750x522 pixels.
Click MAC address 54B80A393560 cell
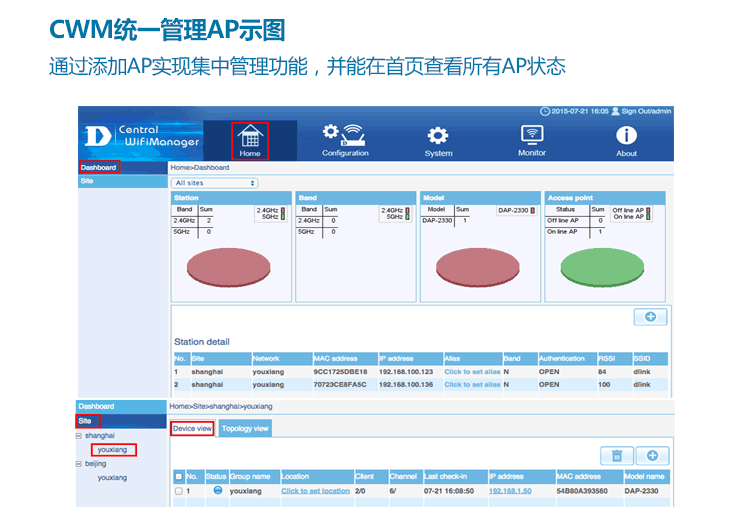pos(582,491)
